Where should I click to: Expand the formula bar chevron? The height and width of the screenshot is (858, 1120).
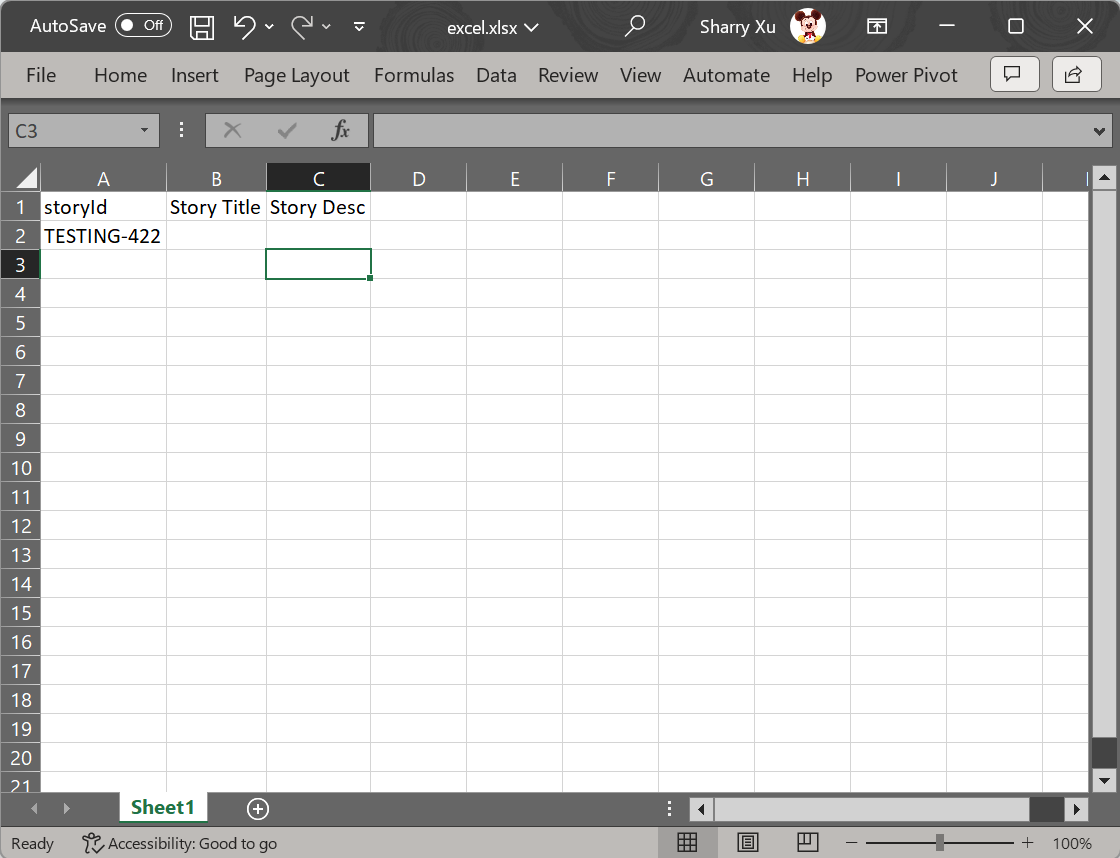1099,131
